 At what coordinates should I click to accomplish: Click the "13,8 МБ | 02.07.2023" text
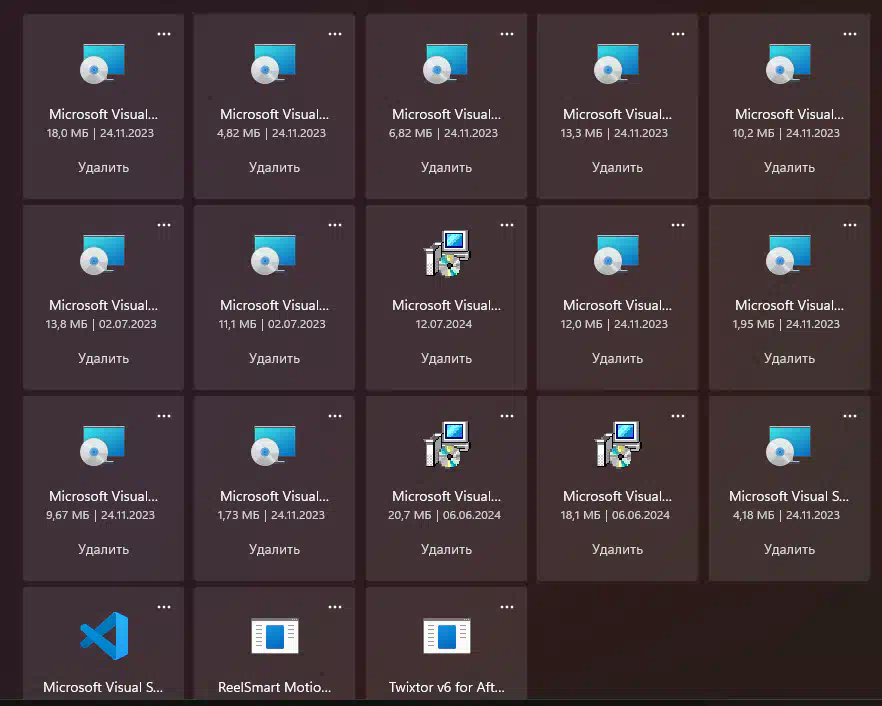101,324
